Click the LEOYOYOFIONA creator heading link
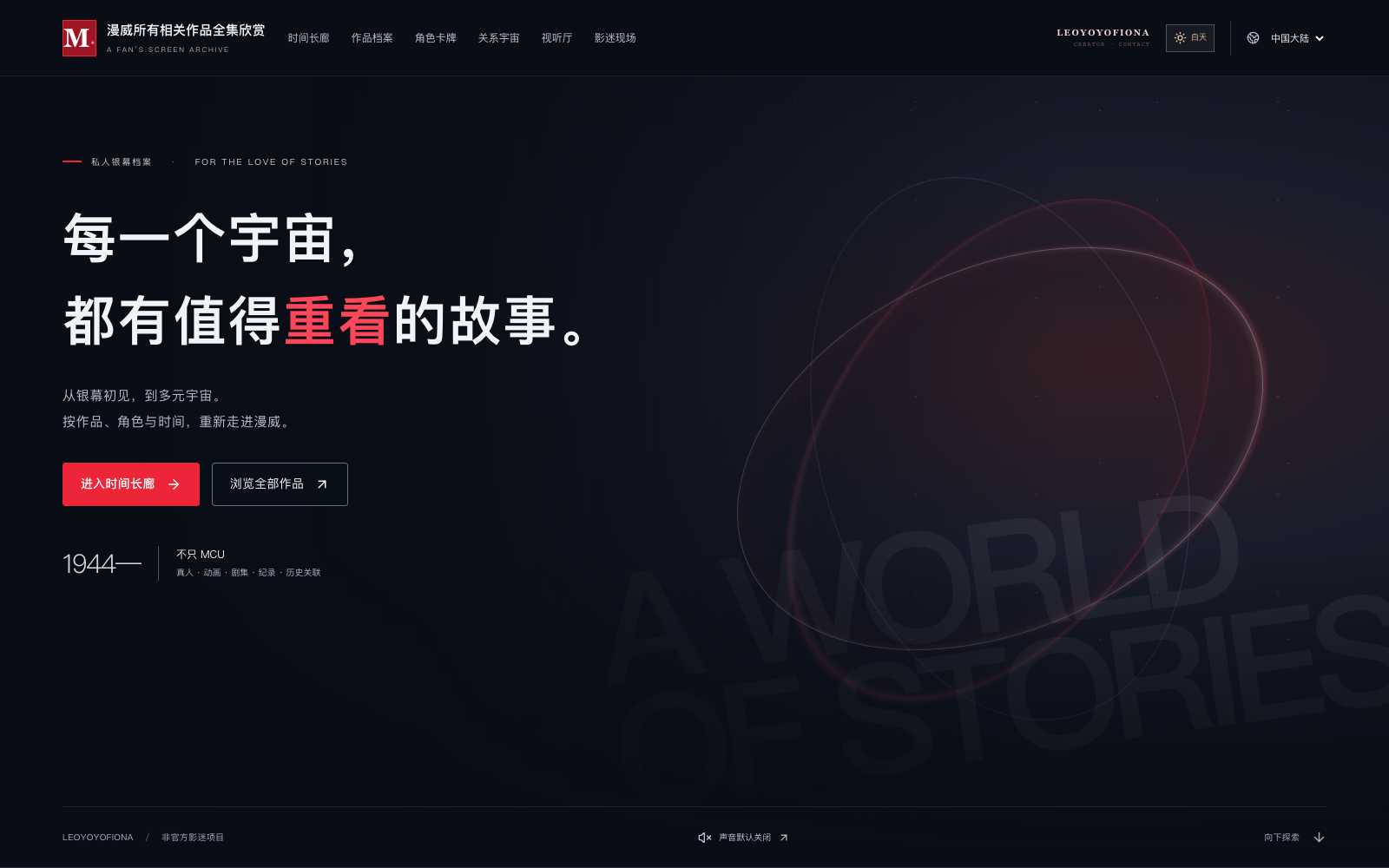1389x868 pixels. (x=1103, y=33)
